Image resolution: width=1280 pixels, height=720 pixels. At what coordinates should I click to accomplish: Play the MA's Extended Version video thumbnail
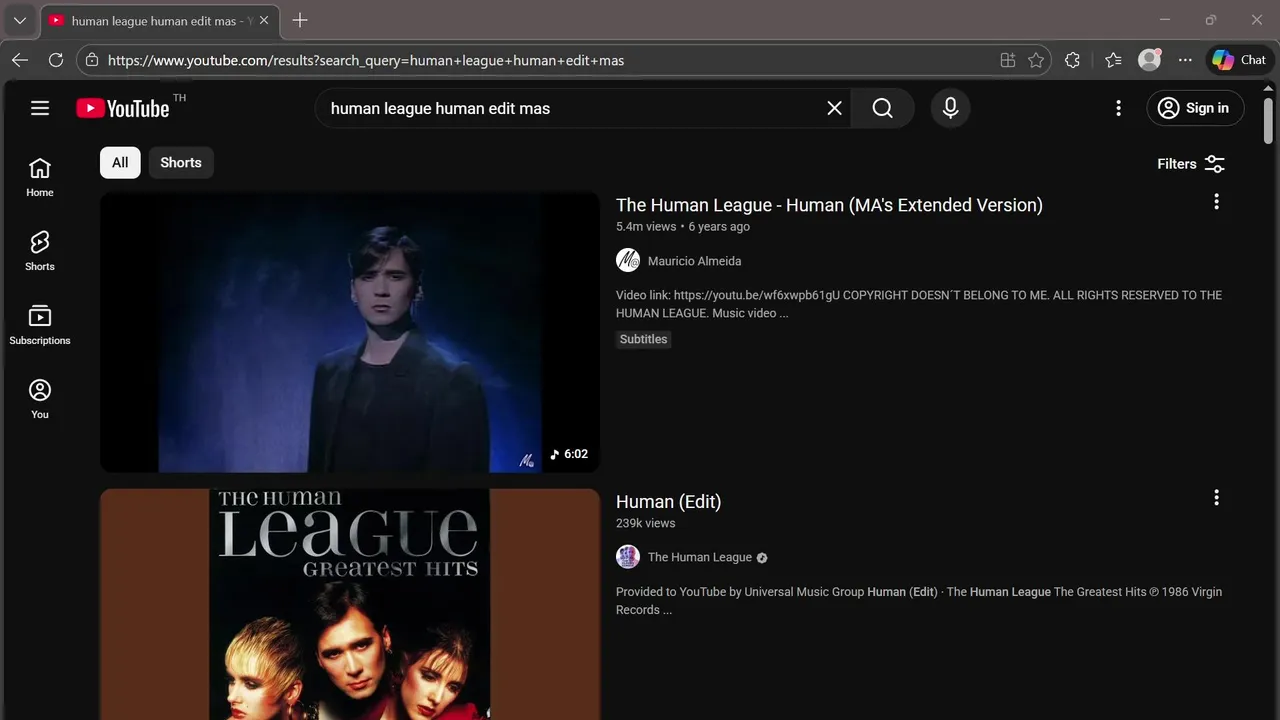[x=350, y=332]
